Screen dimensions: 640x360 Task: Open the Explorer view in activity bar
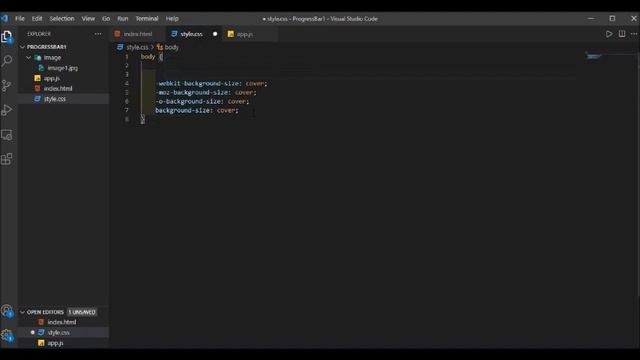[7, 37]
